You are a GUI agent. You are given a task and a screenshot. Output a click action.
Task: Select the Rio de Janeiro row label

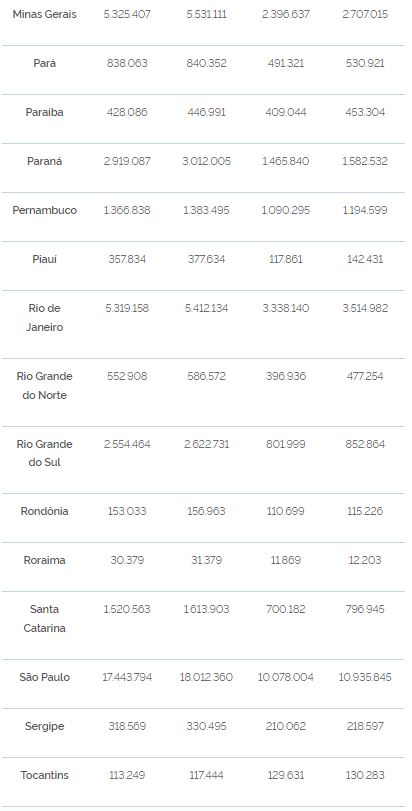(x=44, y=318)
